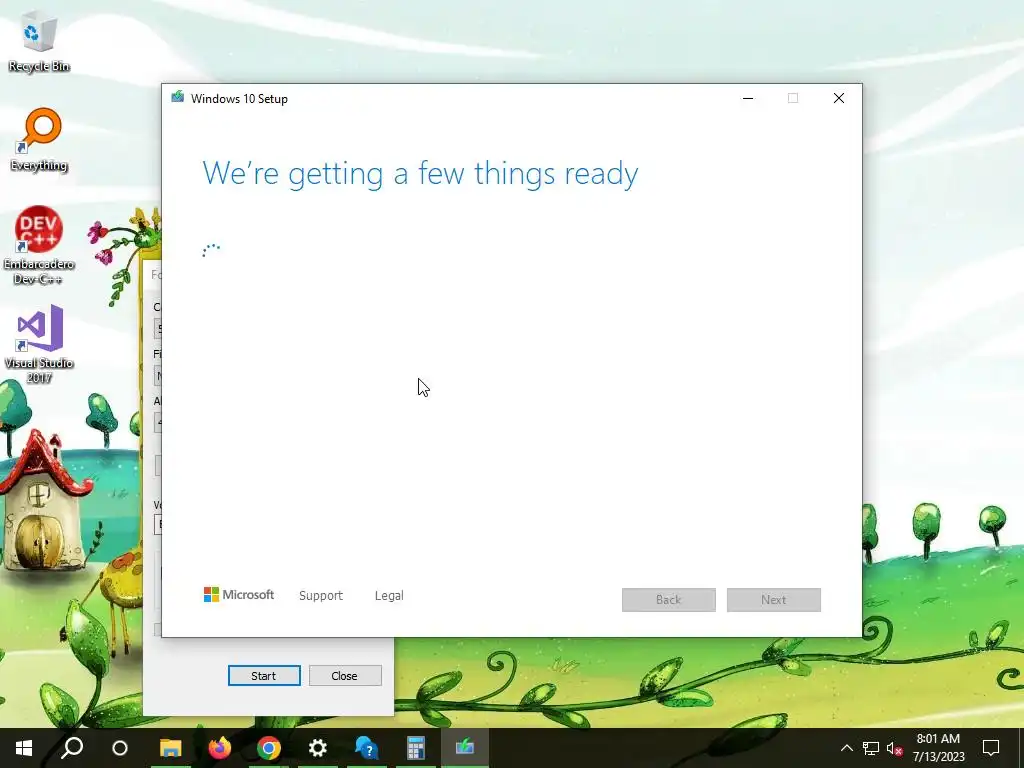
Task: Open the muted volume tray icon
Action: (x=895, y=748)
